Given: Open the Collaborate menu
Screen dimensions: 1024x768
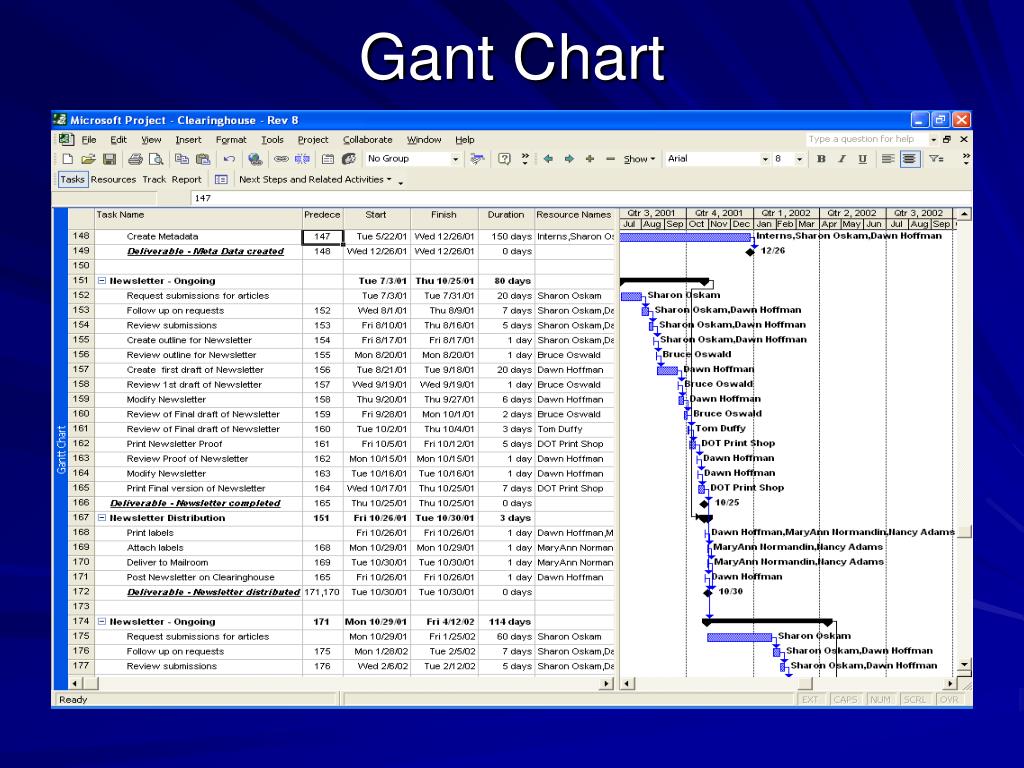Looking at the screenshot, I should (368, 140).
